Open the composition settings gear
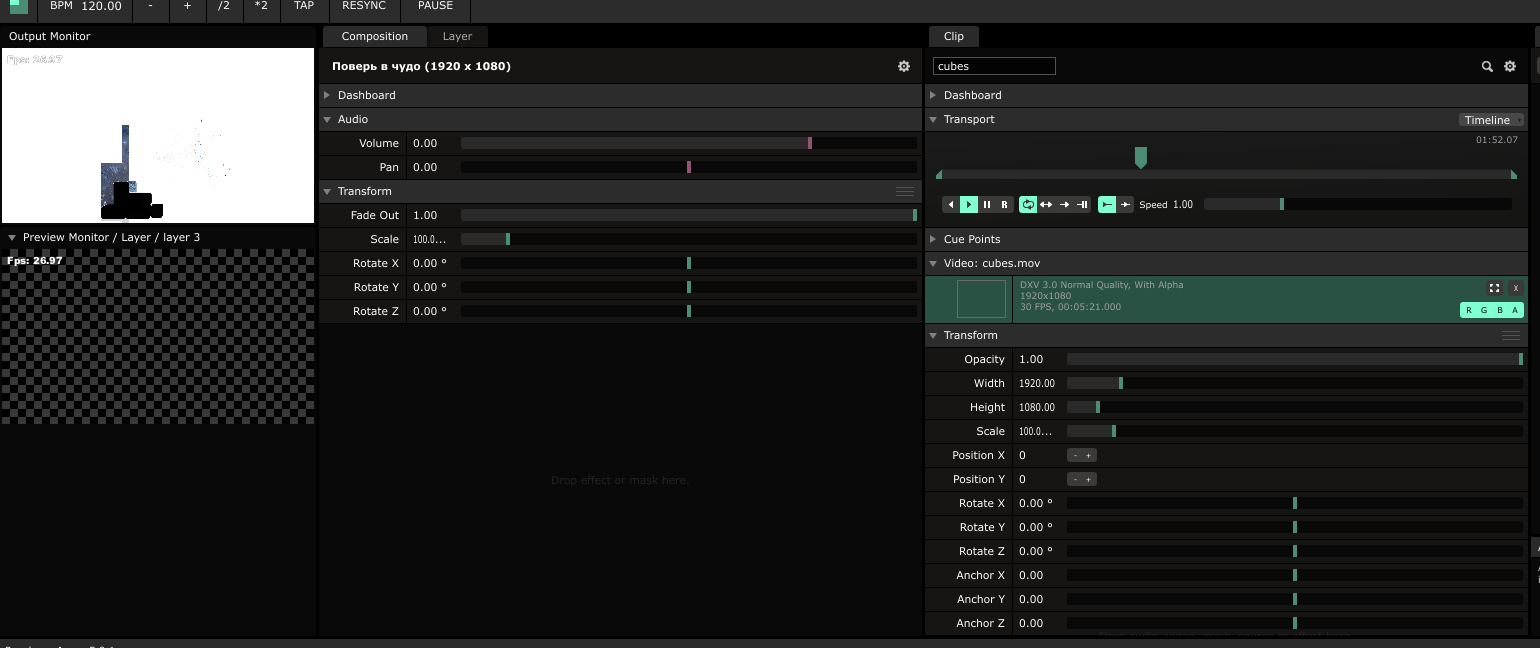The width and height of the screenshot is (1540, 648). pyautogui.click(x=904, y=66)
